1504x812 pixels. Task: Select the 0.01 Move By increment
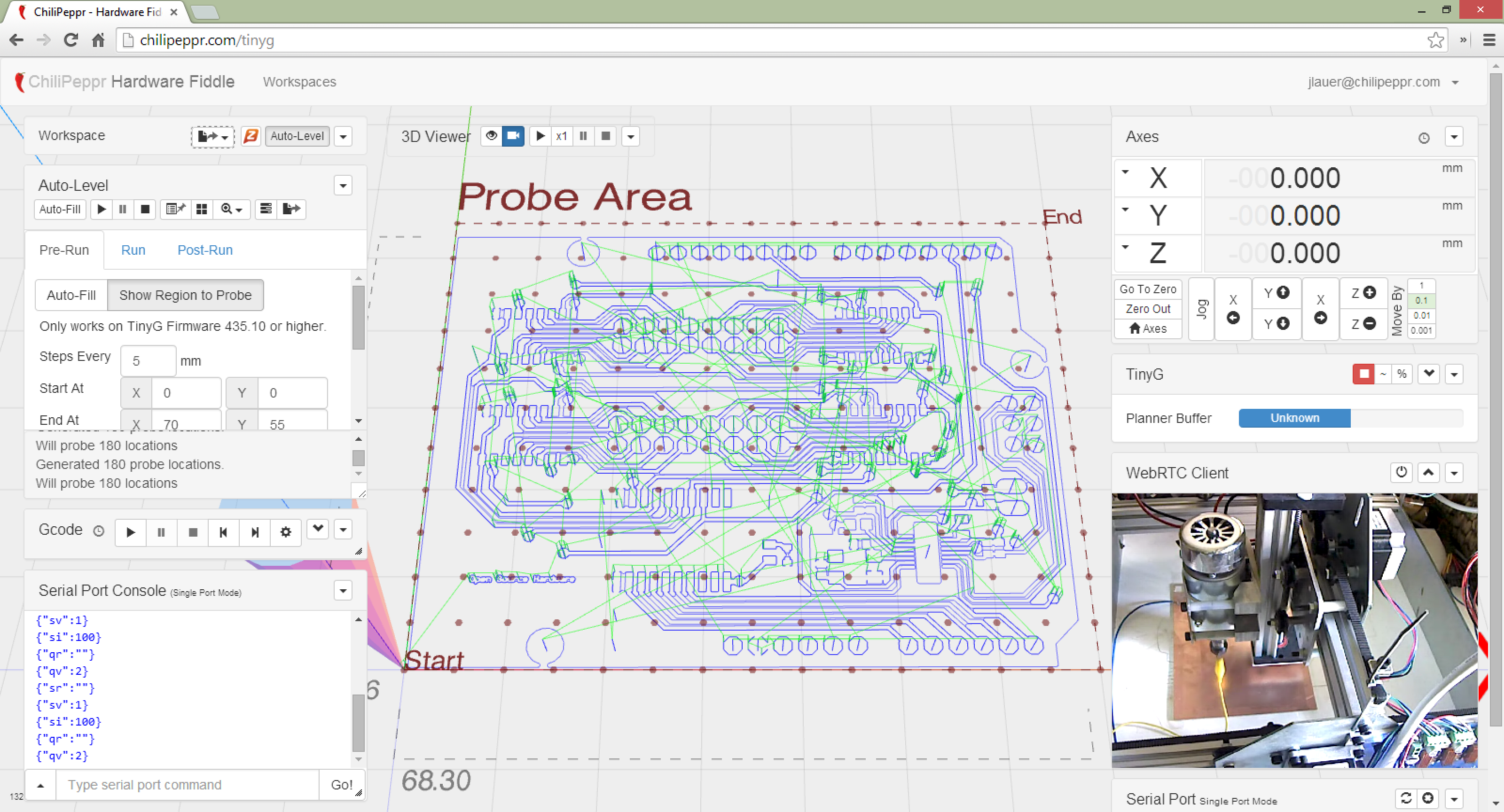click(x=1421, y=315)
